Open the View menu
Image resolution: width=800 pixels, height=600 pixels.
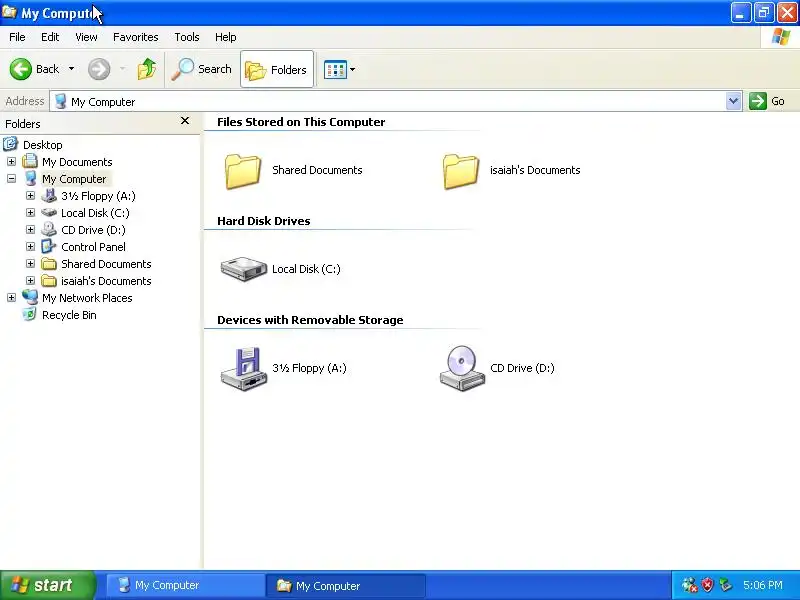86,37
